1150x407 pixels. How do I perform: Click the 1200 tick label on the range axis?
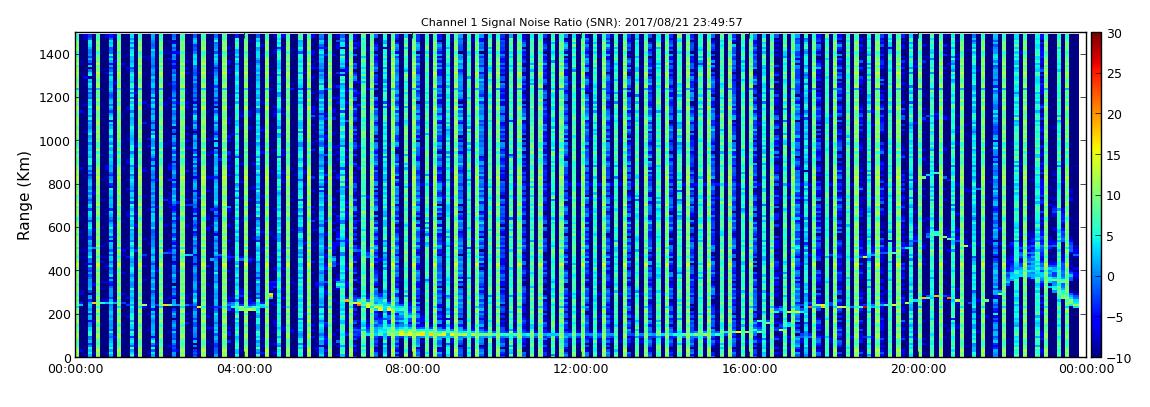click(55, 98)
